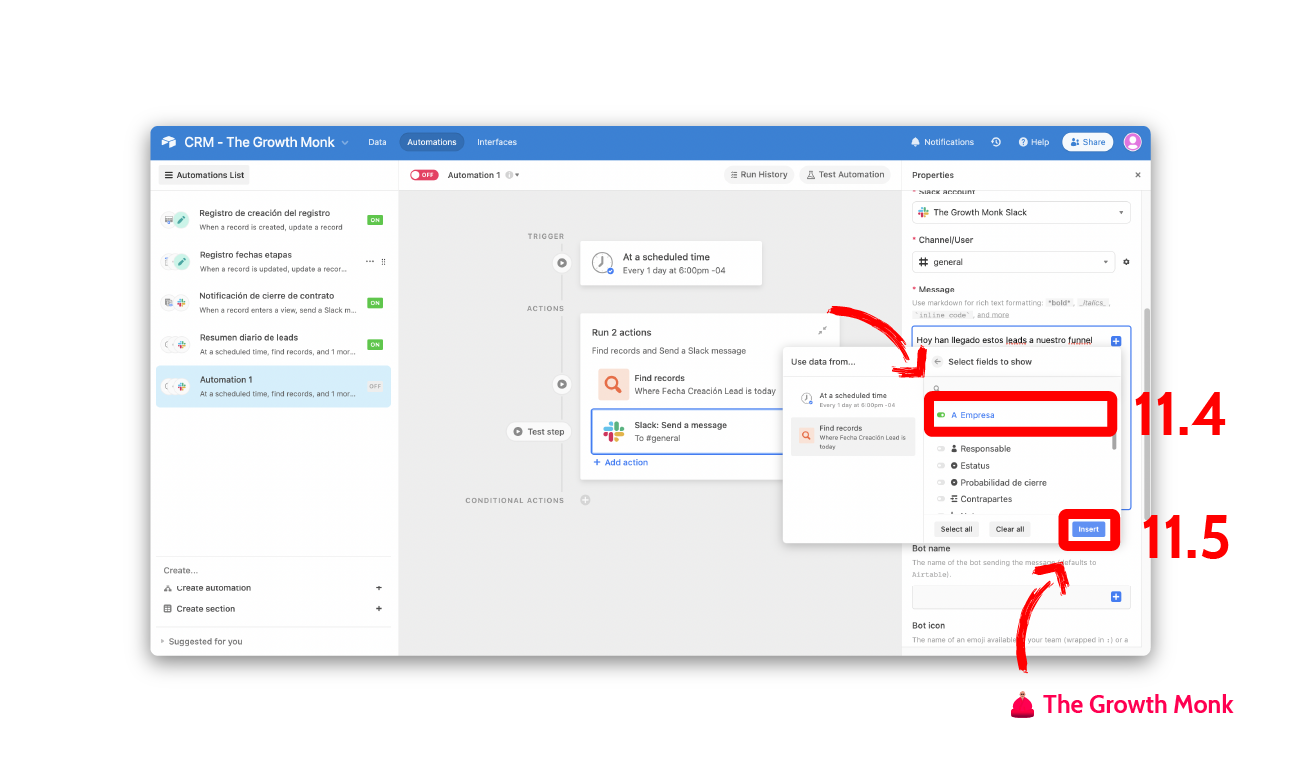Choose At a scheduled time data source
This screenshot has width=1301, height=781.
(852, 400)
